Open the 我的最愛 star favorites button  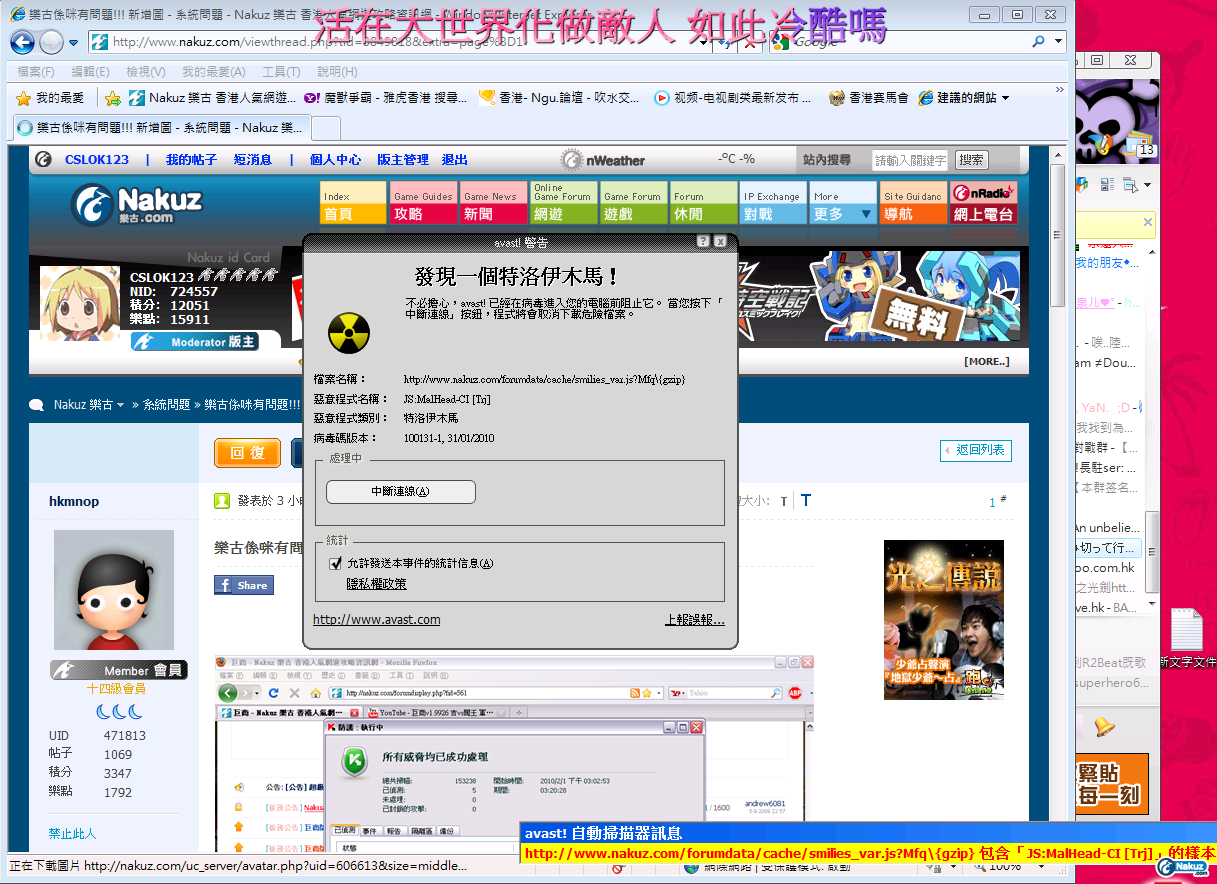click(x=50, y=98)
